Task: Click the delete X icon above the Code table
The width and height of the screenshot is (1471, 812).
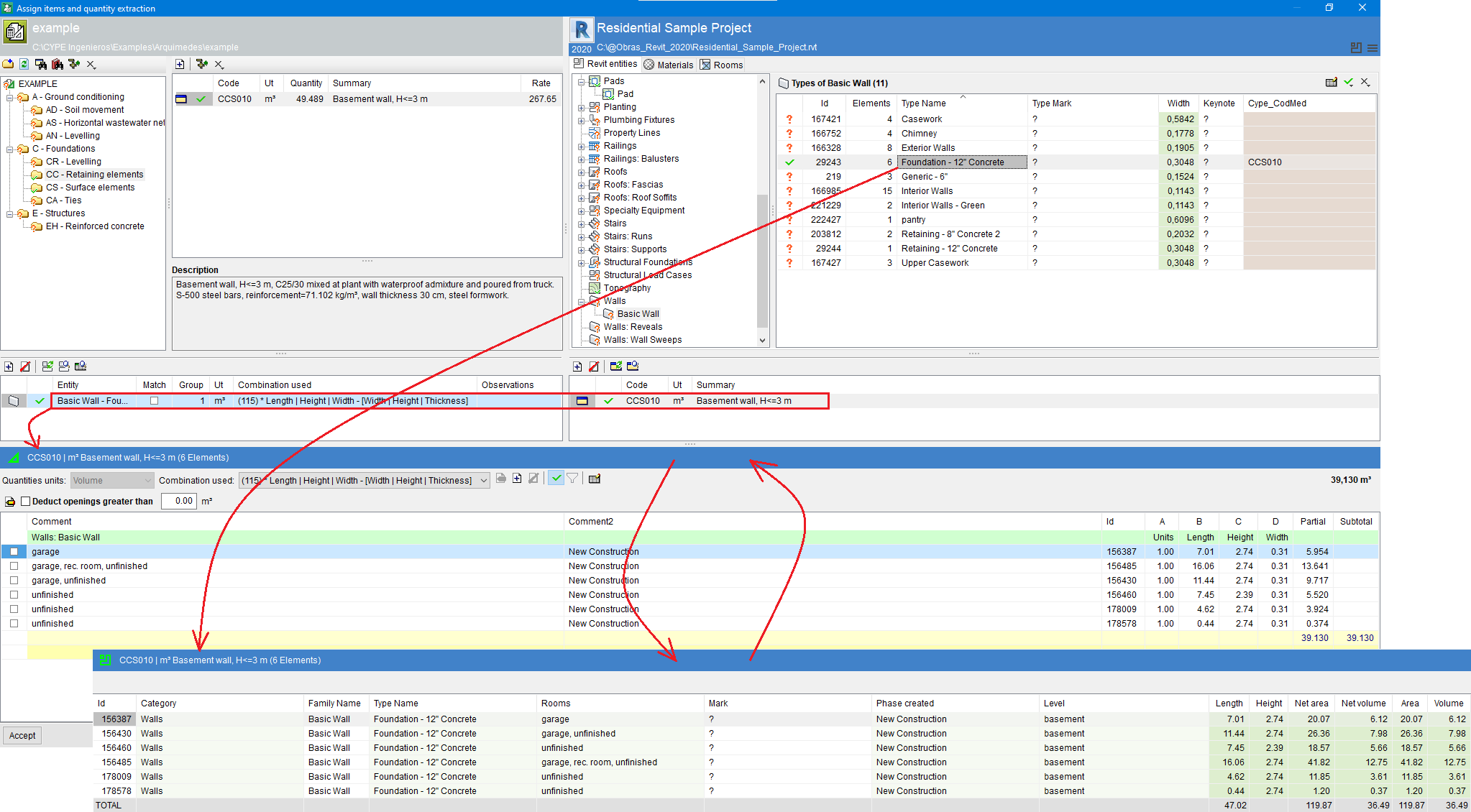Action: [x=219, y=64]
